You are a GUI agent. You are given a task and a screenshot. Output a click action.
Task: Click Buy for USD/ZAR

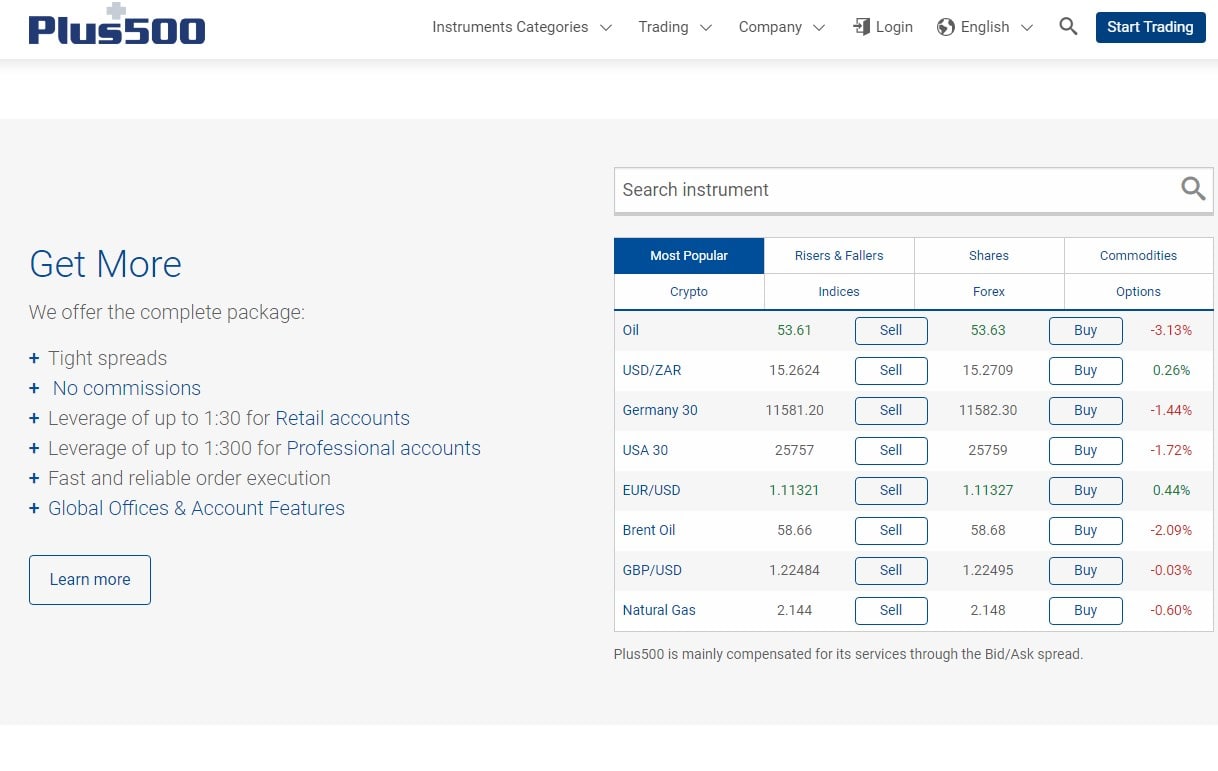click(1086, 371)
